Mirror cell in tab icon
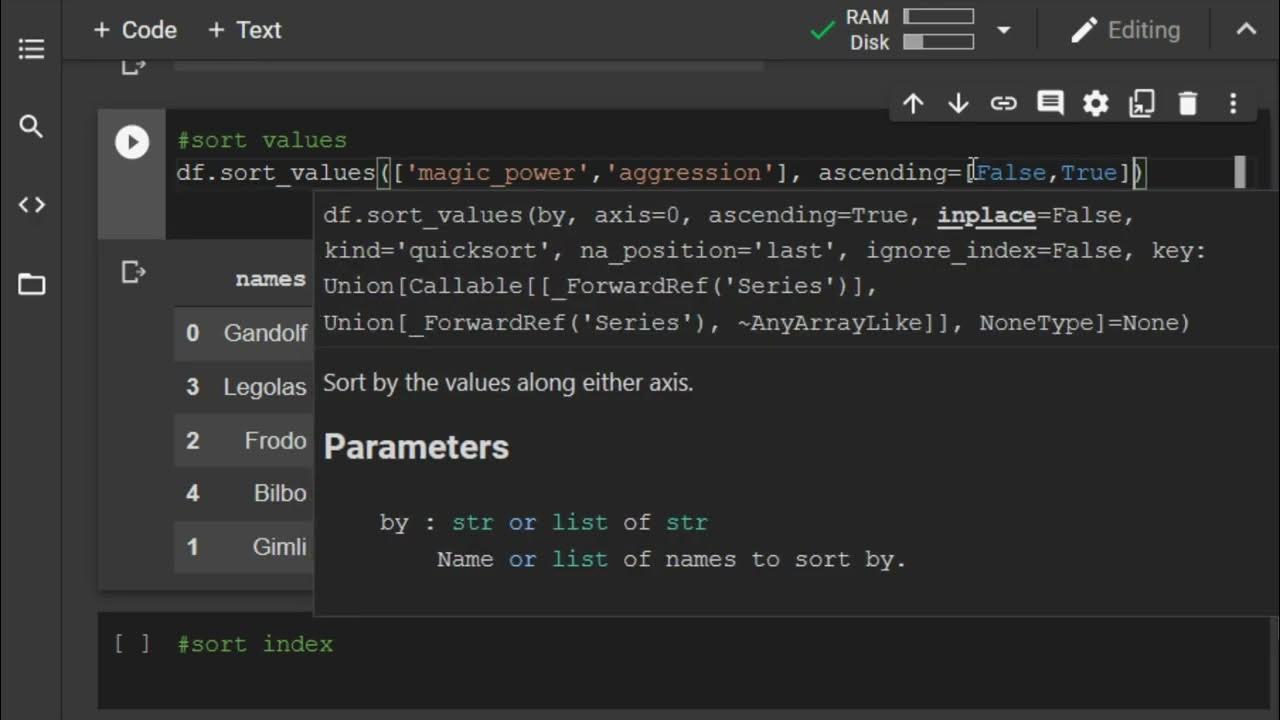1280x720 pixels. pyautogui.click(x=1141, y=103)
